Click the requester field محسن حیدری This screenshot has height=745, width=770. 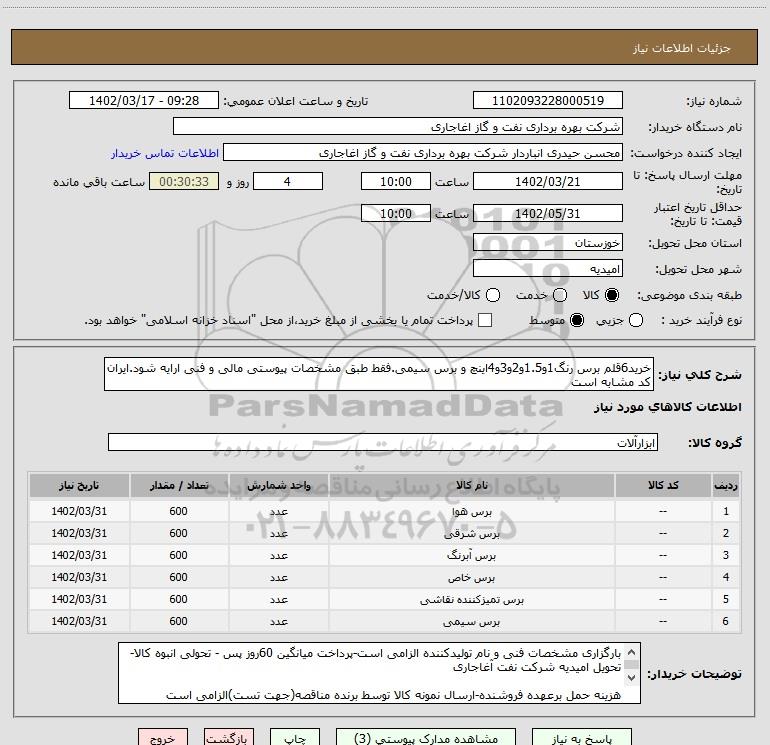423,153
